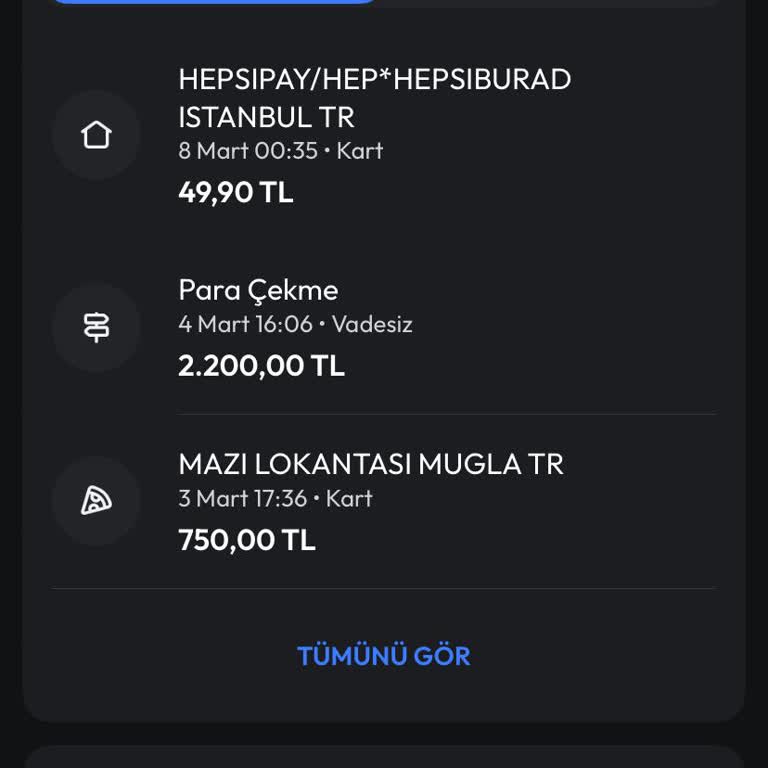
Task: Tap the 2.200,00 TL withdrawal amount
Action: tap(261, 366)
